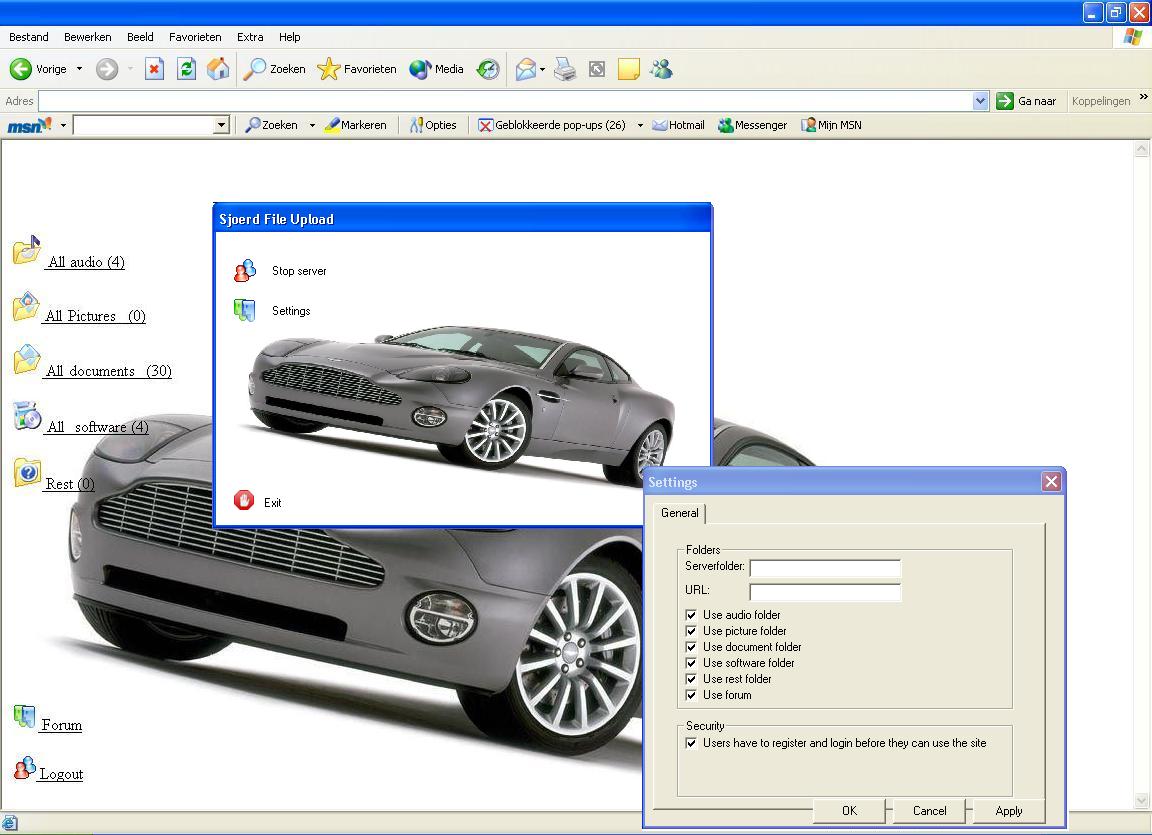
Task: Click the Serverfolder input field
Action: click(x=825, y=568)
